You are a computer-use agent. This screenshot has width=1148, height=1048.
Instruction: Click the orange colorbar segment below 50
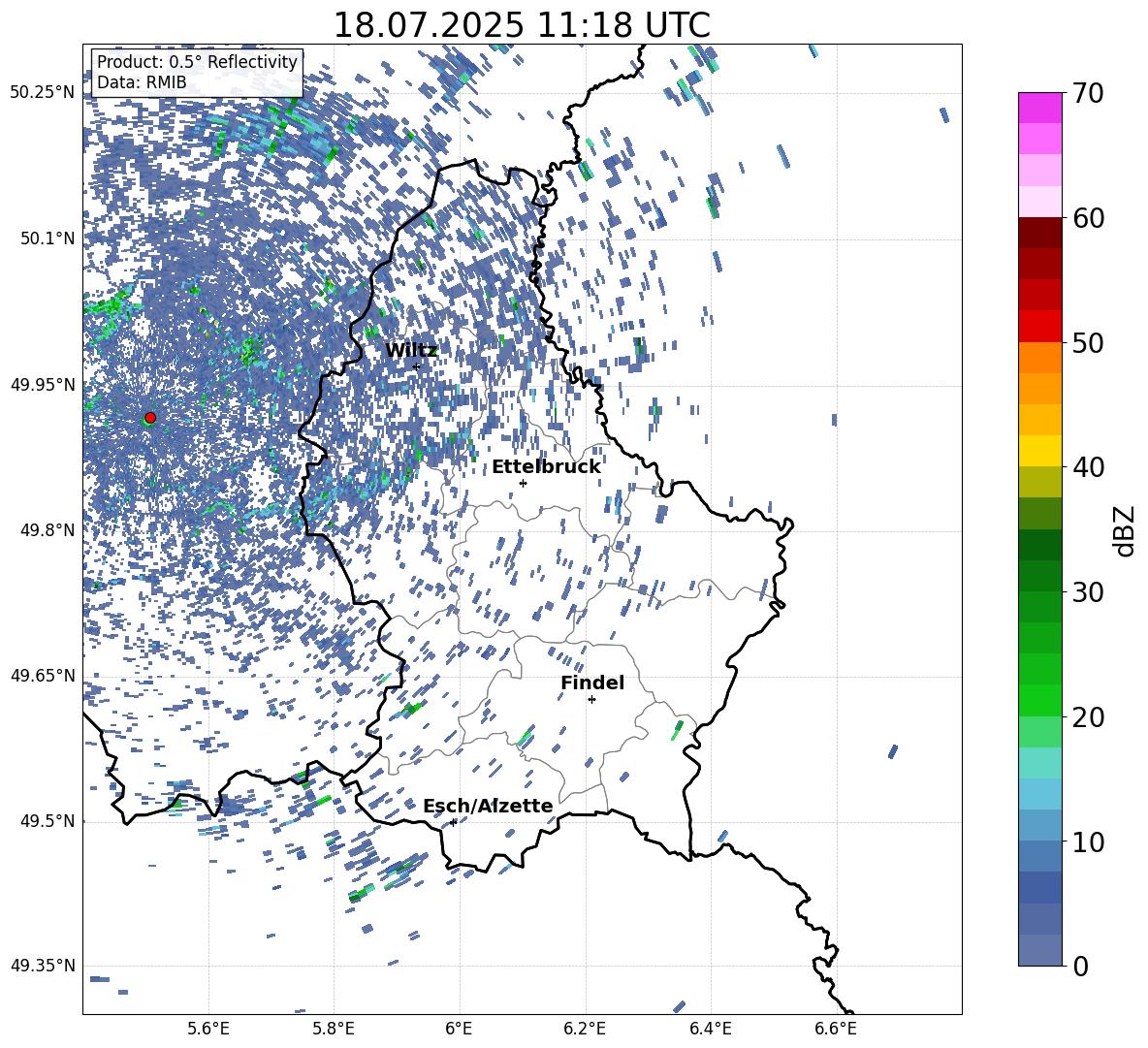pos(1039,357)
